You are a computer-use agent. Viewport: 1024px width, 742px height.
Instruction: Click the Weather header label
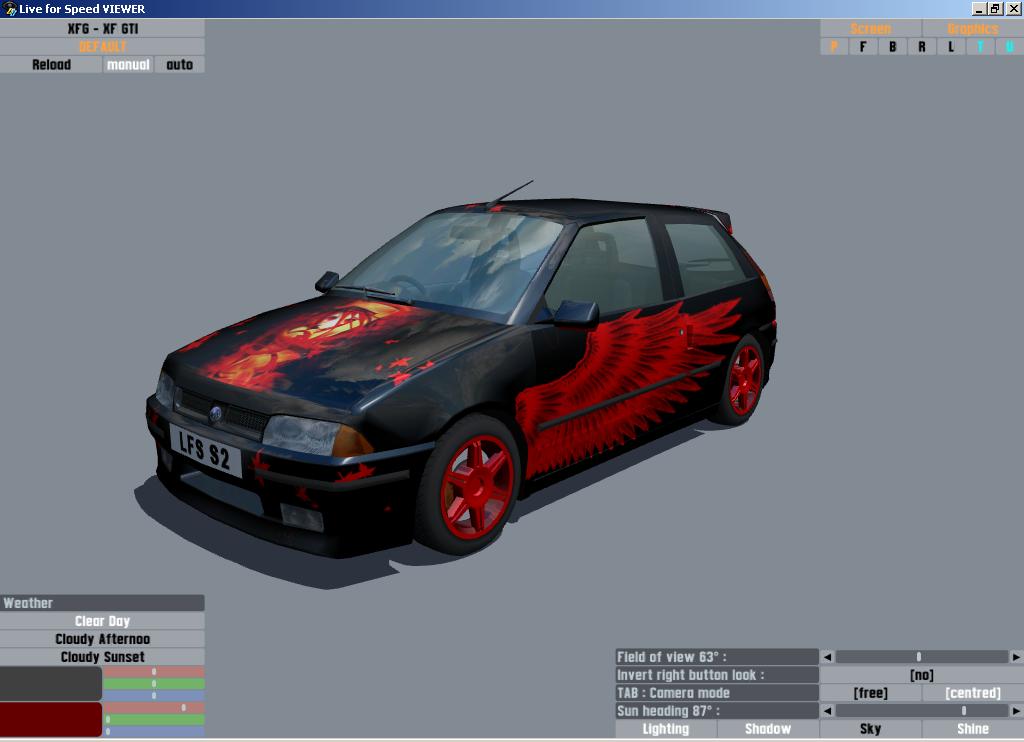point(103,603)
